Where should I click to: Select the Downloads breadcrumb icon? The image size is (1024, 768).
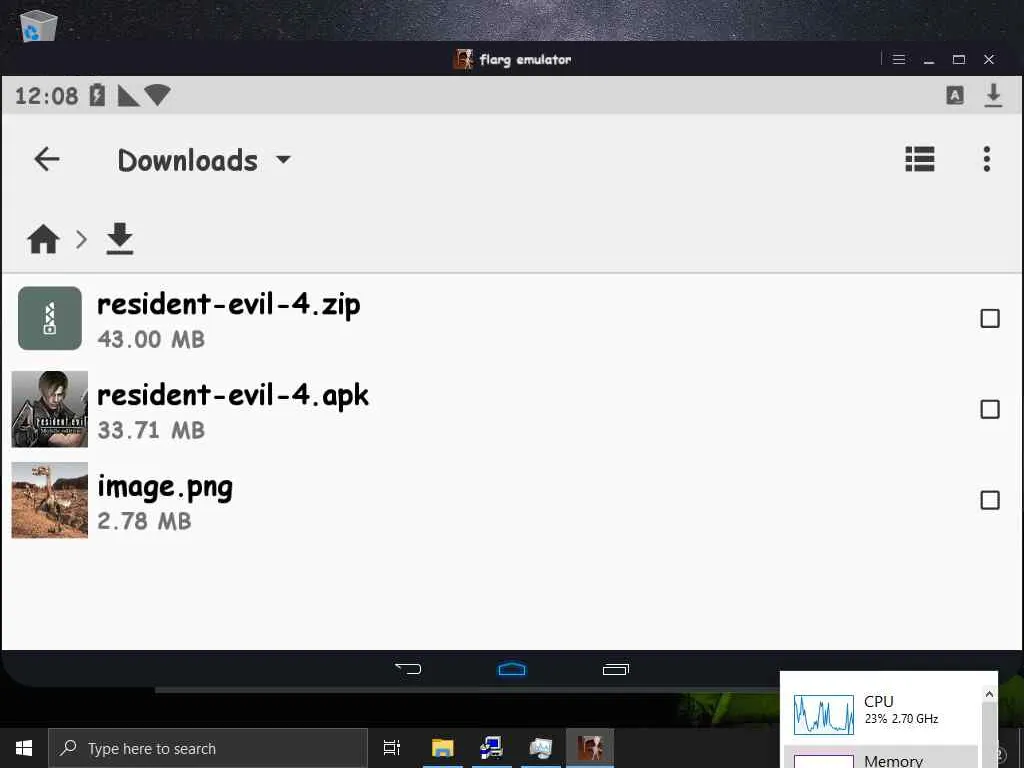[120, 238]
